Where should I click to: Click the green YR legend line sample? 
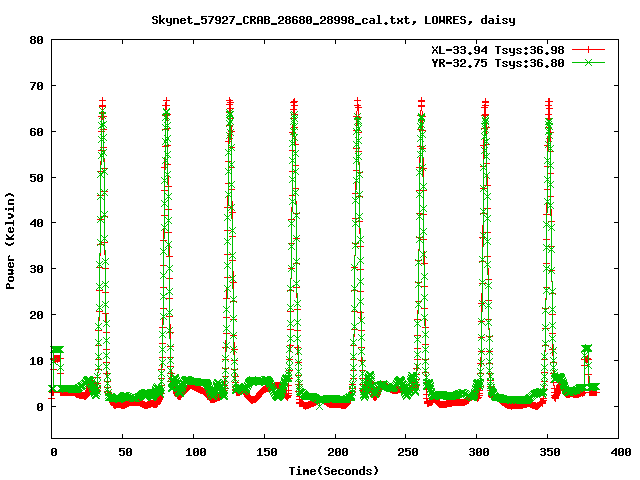pos(588,62)
